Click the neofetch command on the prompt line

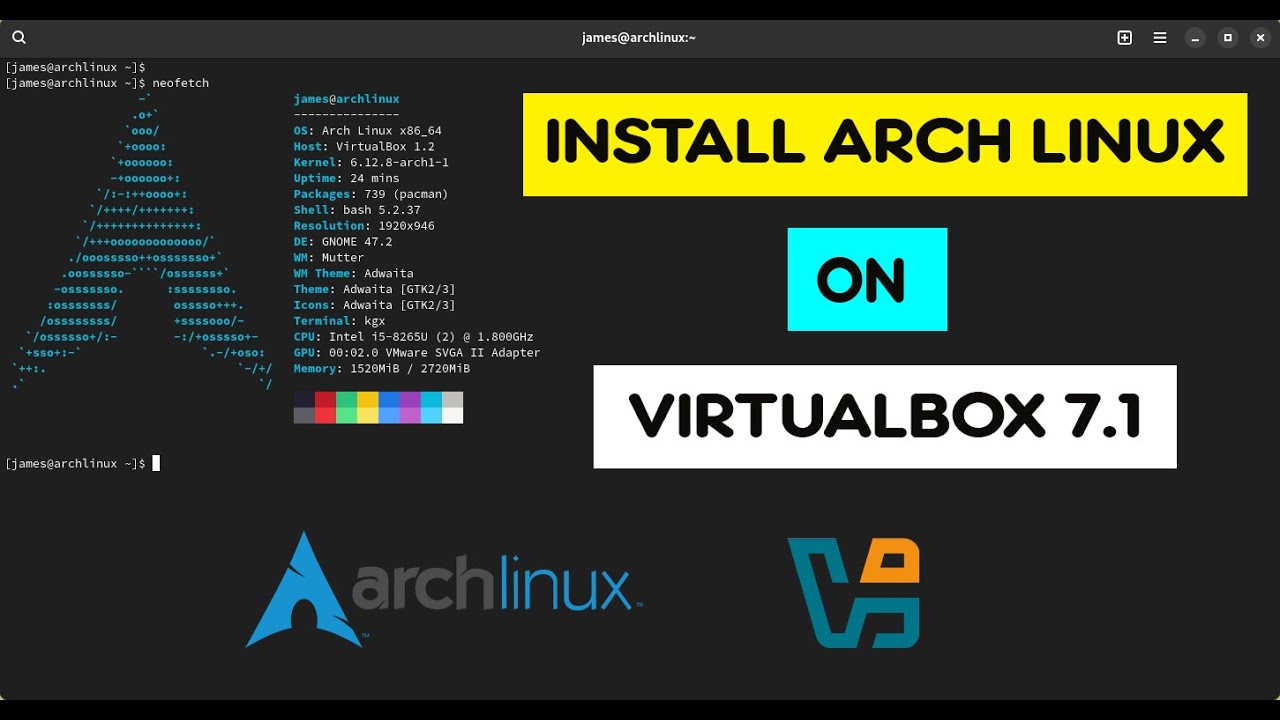[180, 83]
